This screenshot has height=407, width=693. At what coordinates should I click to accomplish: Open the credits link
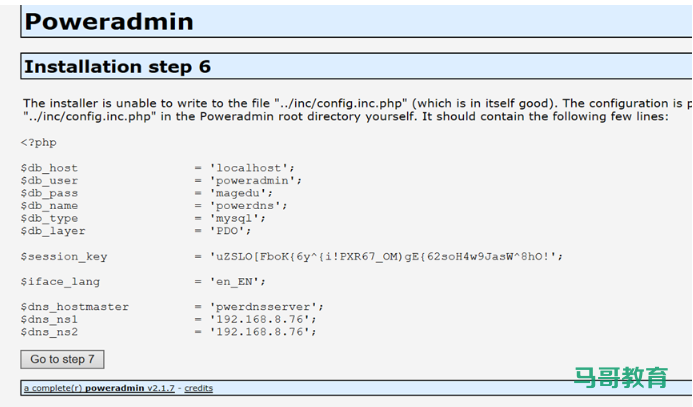[198, 388]
